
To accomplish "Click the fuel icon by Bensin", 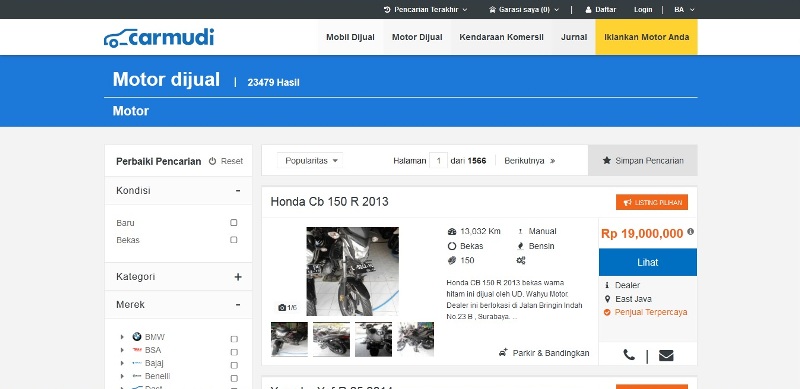I will (x=520, y=246).
